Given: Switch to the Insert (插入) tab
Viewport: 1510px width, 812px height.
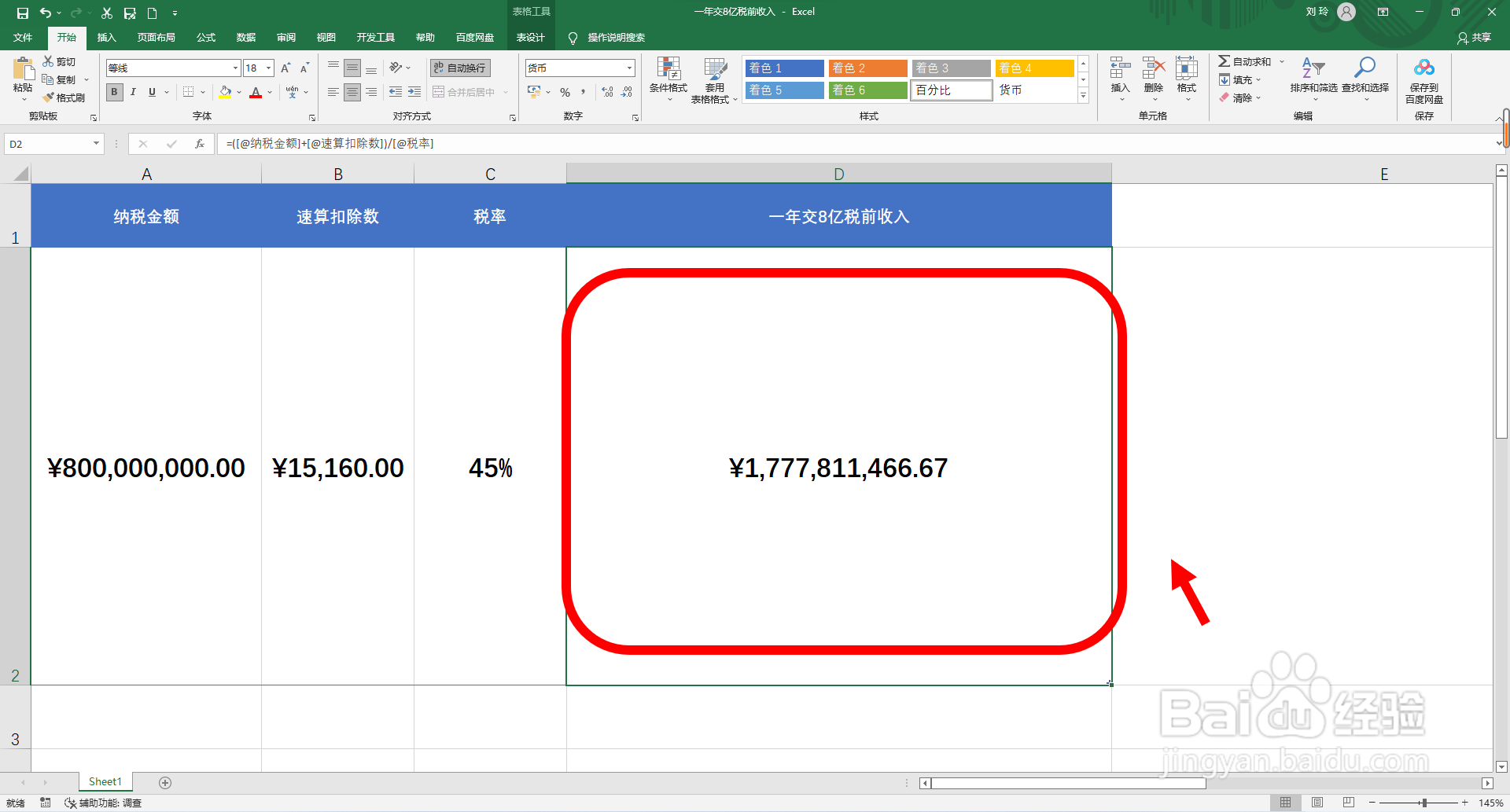Looking at the screenshot, I should click(106, 38).
